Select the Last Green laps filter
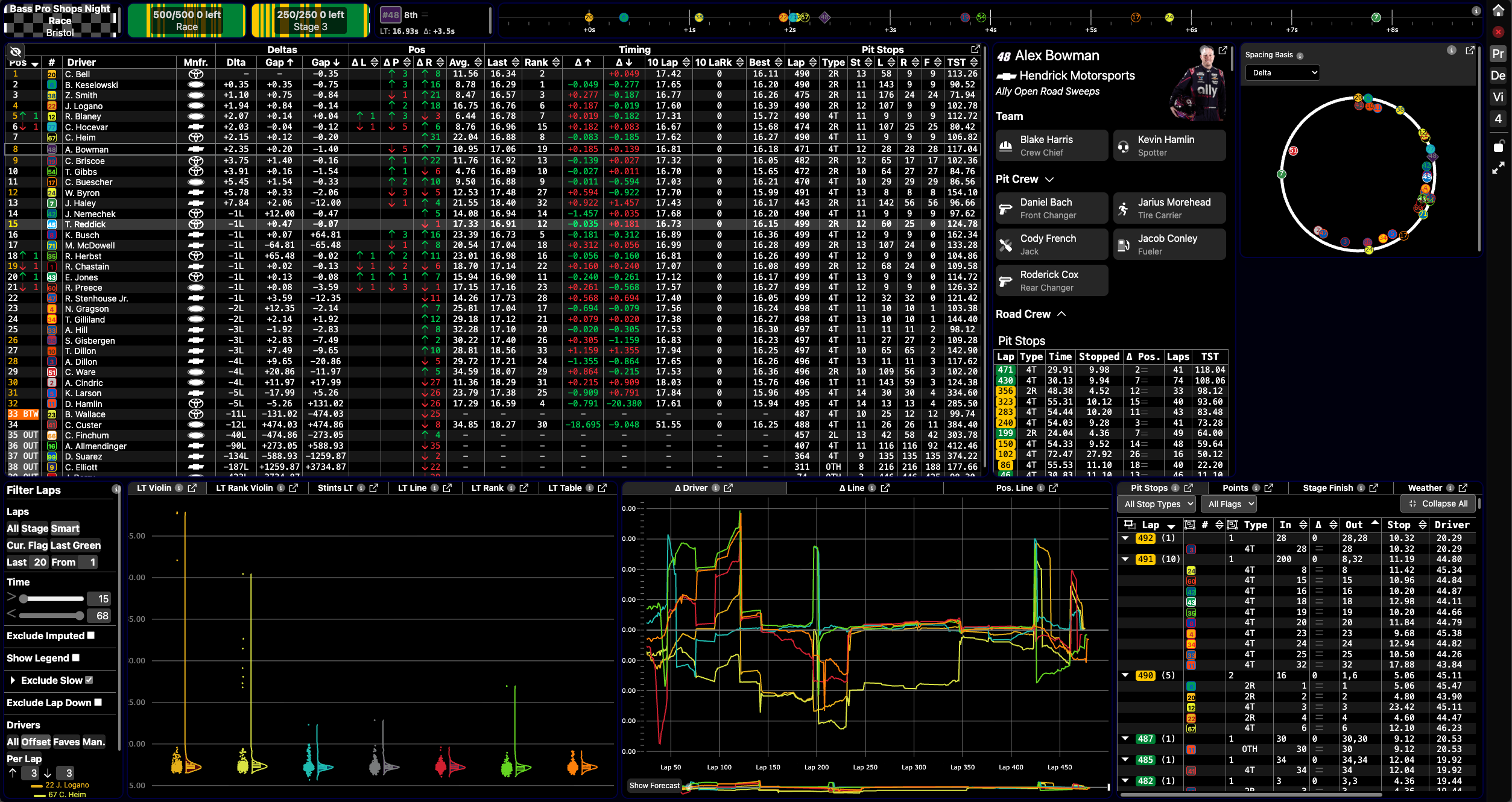This screenshot has width=1512, height=802. coord(75,545)
